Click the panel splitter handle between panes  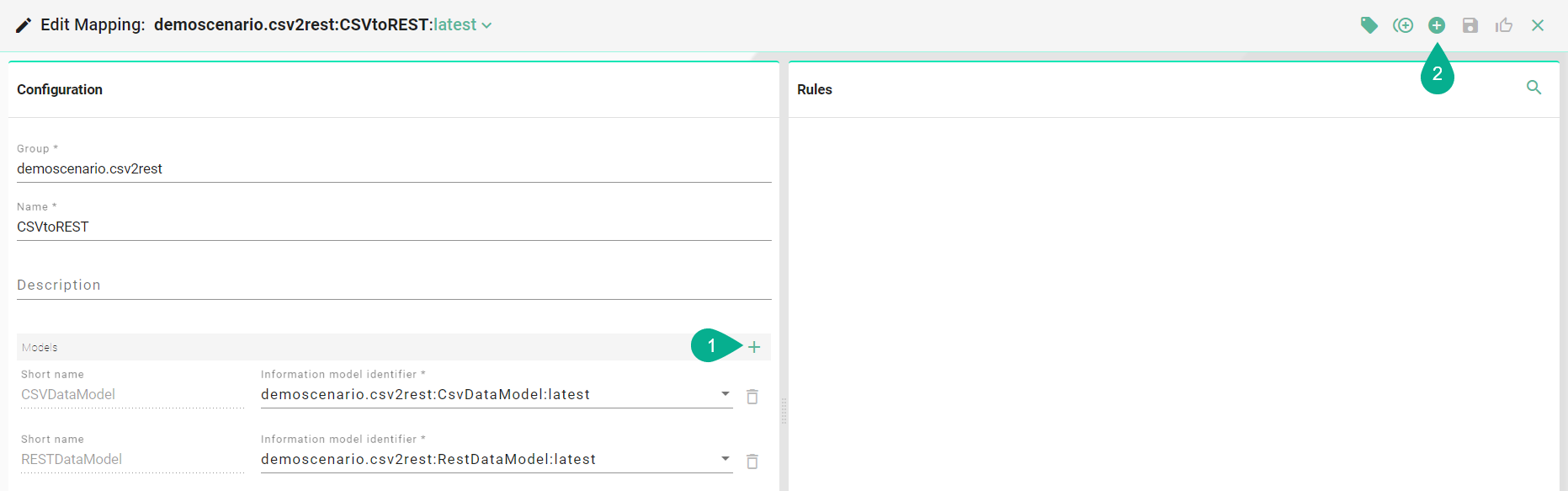784,411
